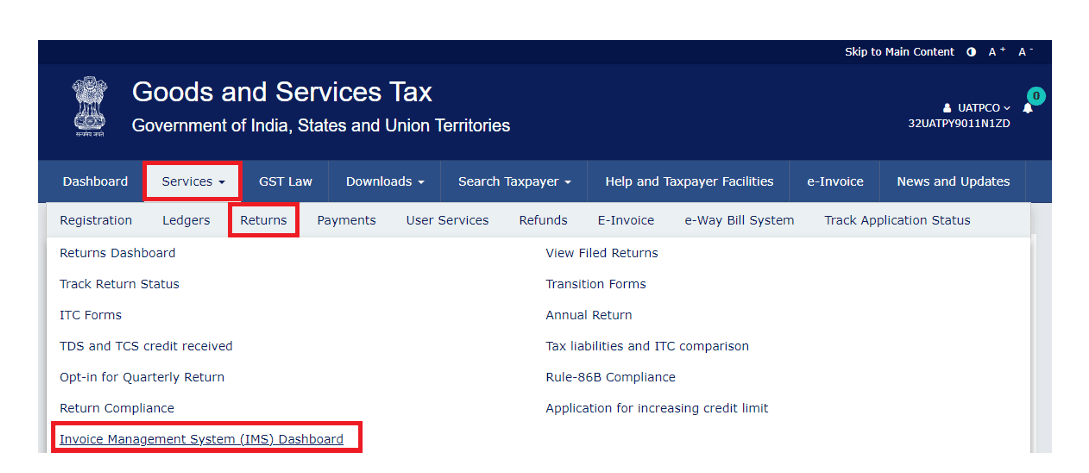Select the Returns submenu tab
The height and width of the screenshot is (473, 1089).
[x=264, y=220]
